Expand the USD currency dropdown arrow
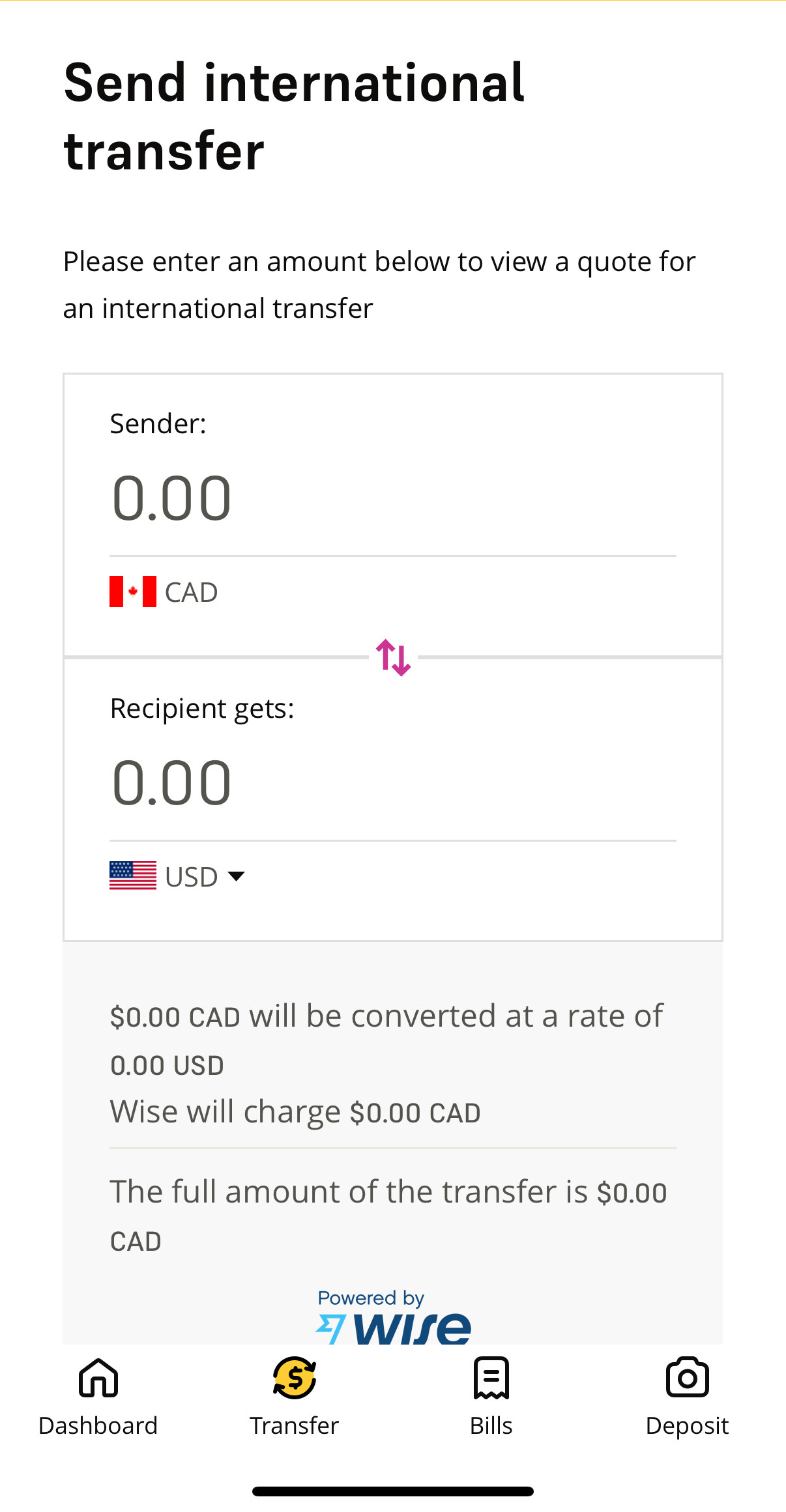This screenshot has height=1512, width=786. pyautogui.click(x=236, y=876)
